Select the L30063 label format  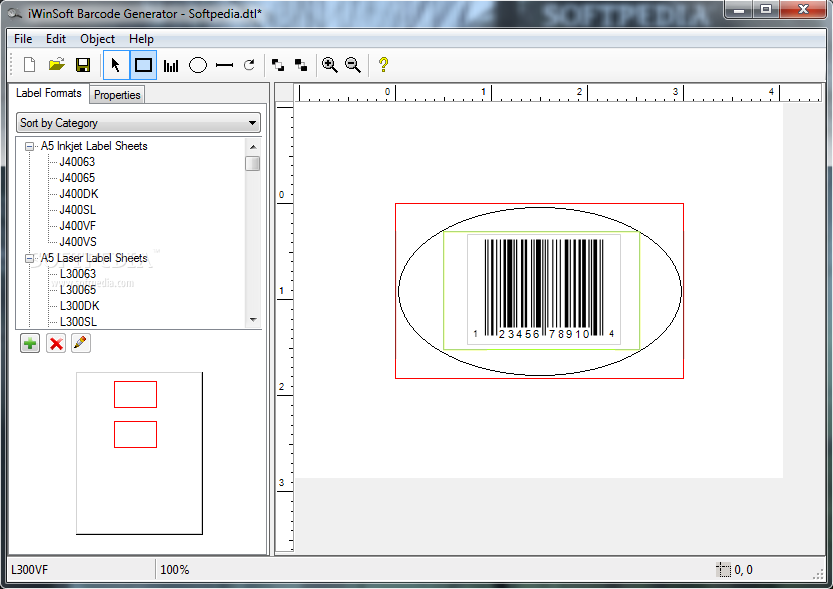(78, 274)
